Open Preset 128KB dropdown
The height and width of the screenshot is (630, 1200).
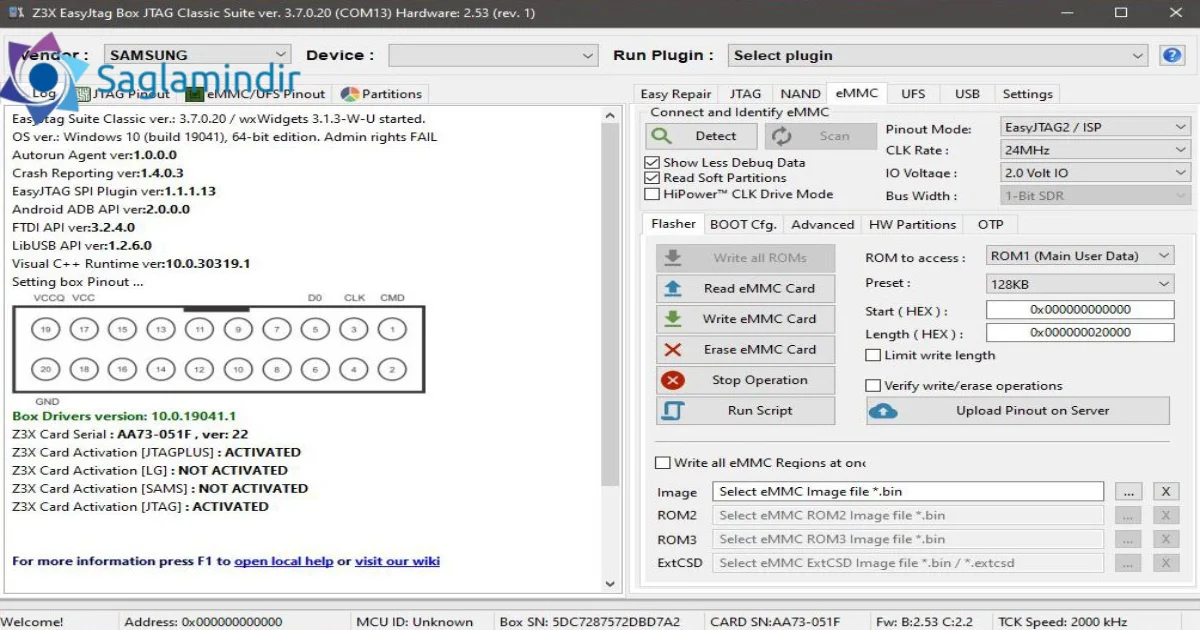pyautogui.click(x=1080, y=284)
